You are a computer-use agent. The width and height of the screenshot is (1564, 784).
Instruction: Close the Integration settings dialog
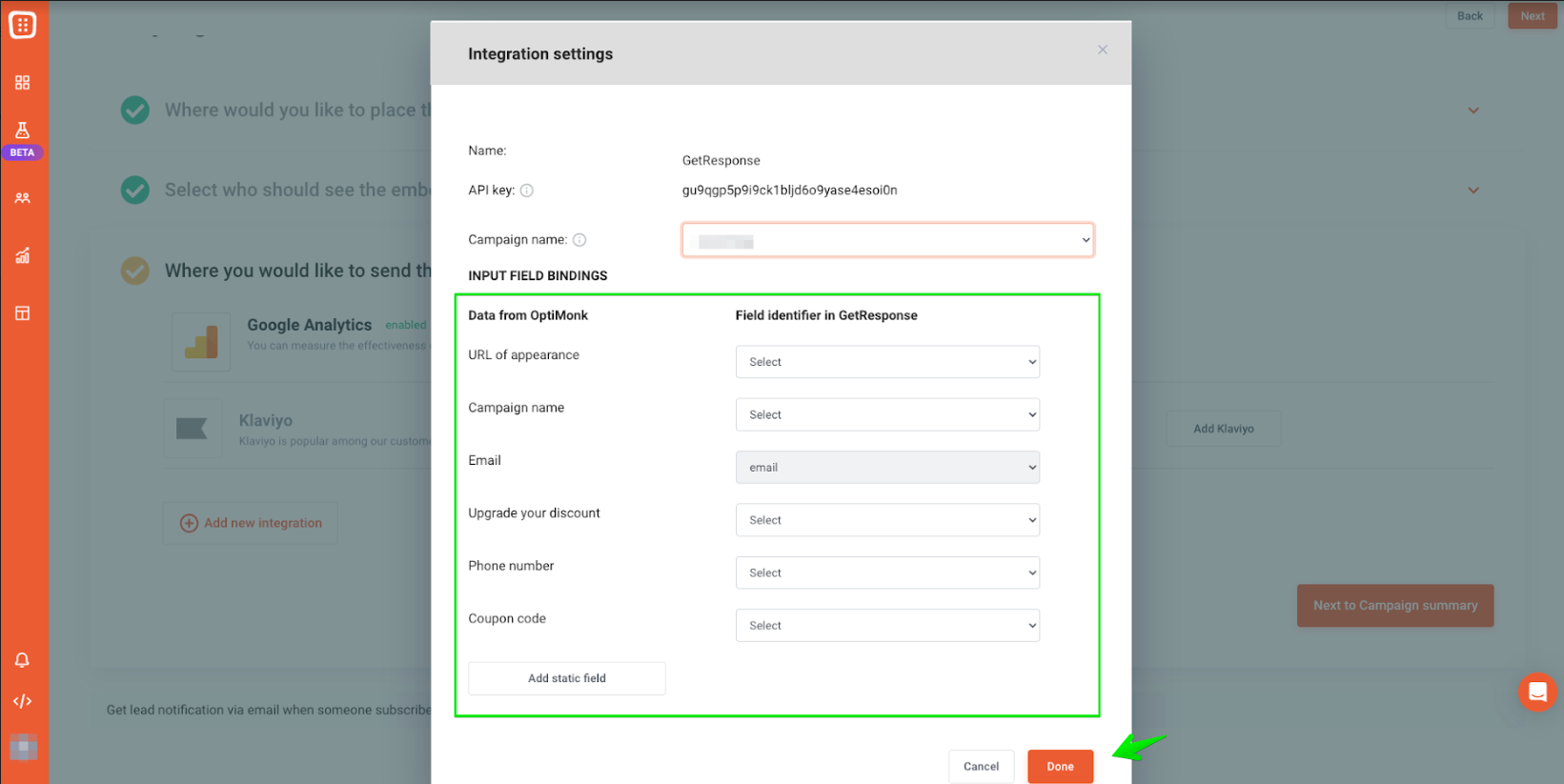pos(1103,50)
